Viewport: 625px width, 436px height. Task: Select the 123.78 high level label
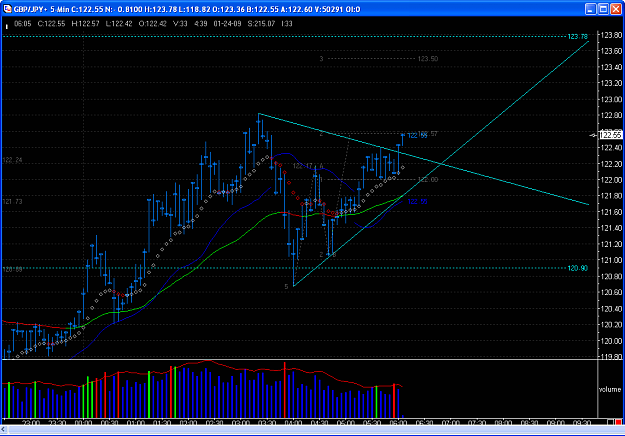(x=577, y=37)
